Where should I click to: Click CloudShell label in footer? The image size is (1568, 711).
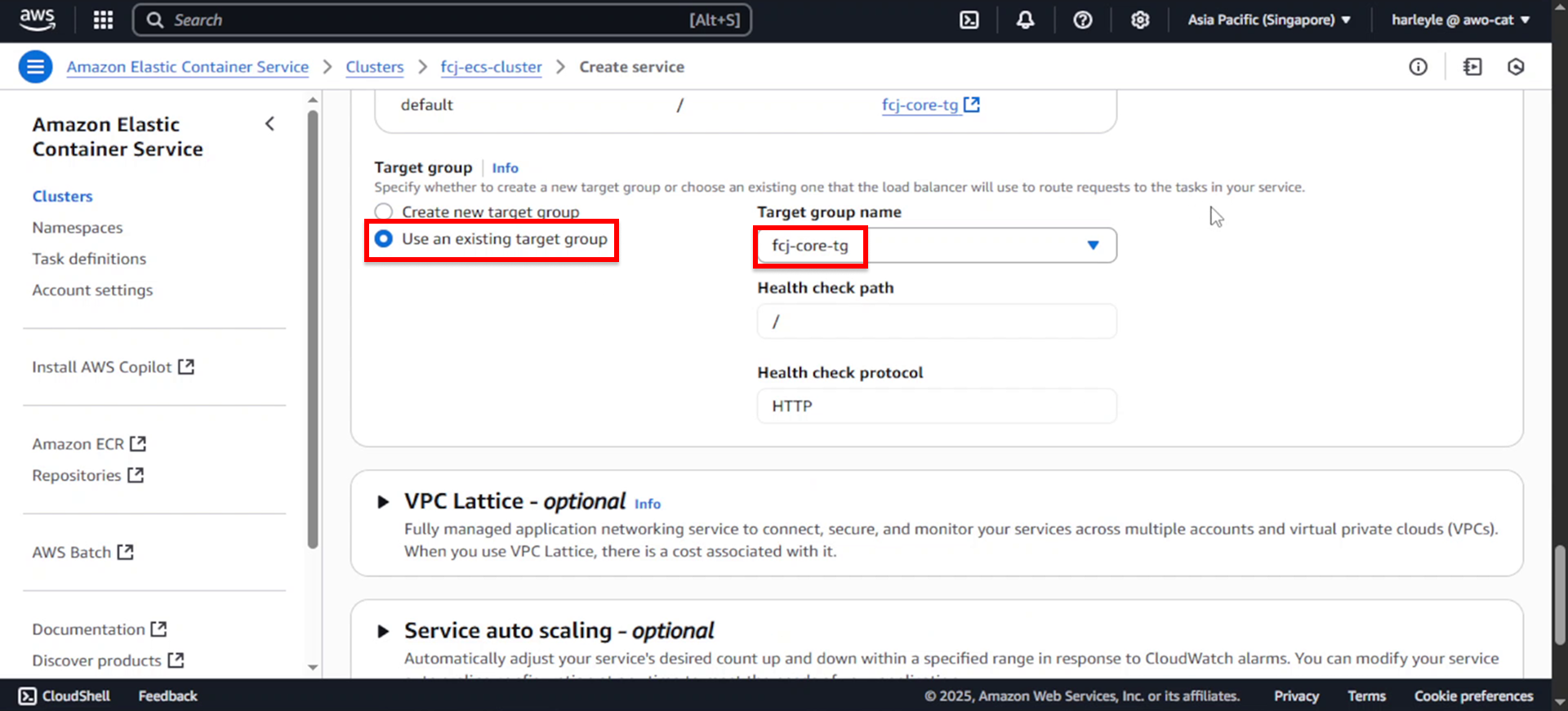point(76,695)
